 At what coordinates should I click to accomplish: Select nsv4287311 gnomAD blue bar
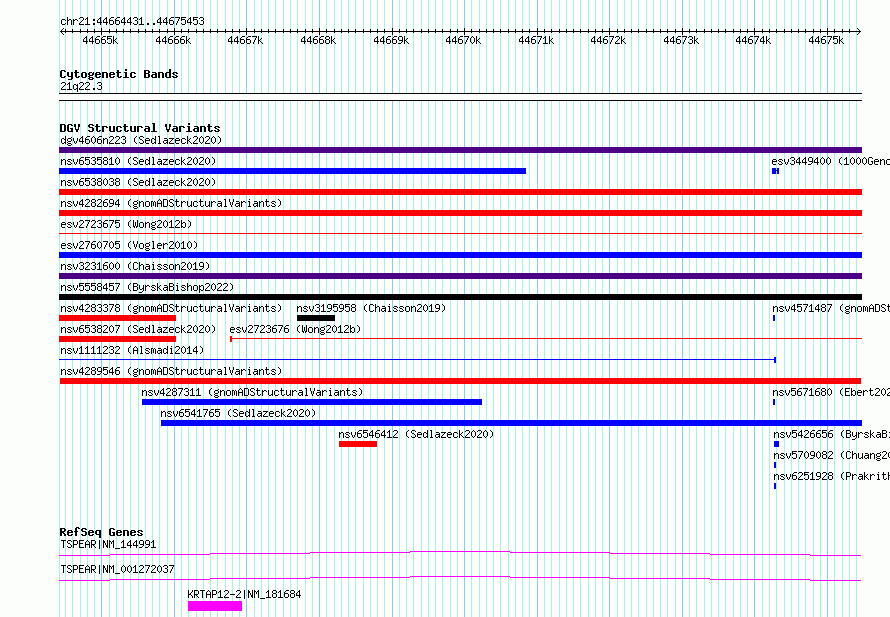coord(312,402)
